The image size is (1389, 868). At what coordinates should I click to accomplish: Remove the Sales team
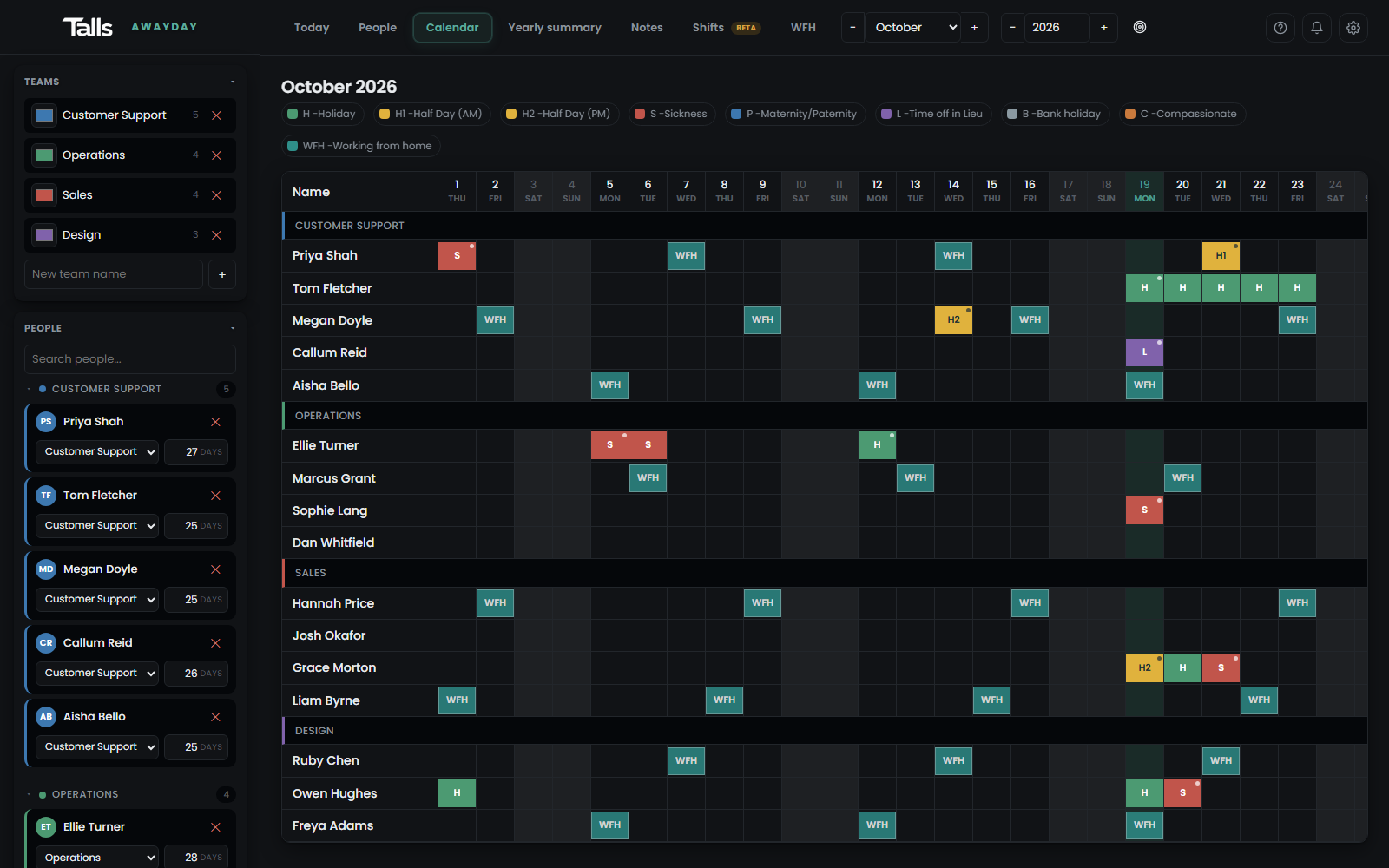click(x=217, y=195)
